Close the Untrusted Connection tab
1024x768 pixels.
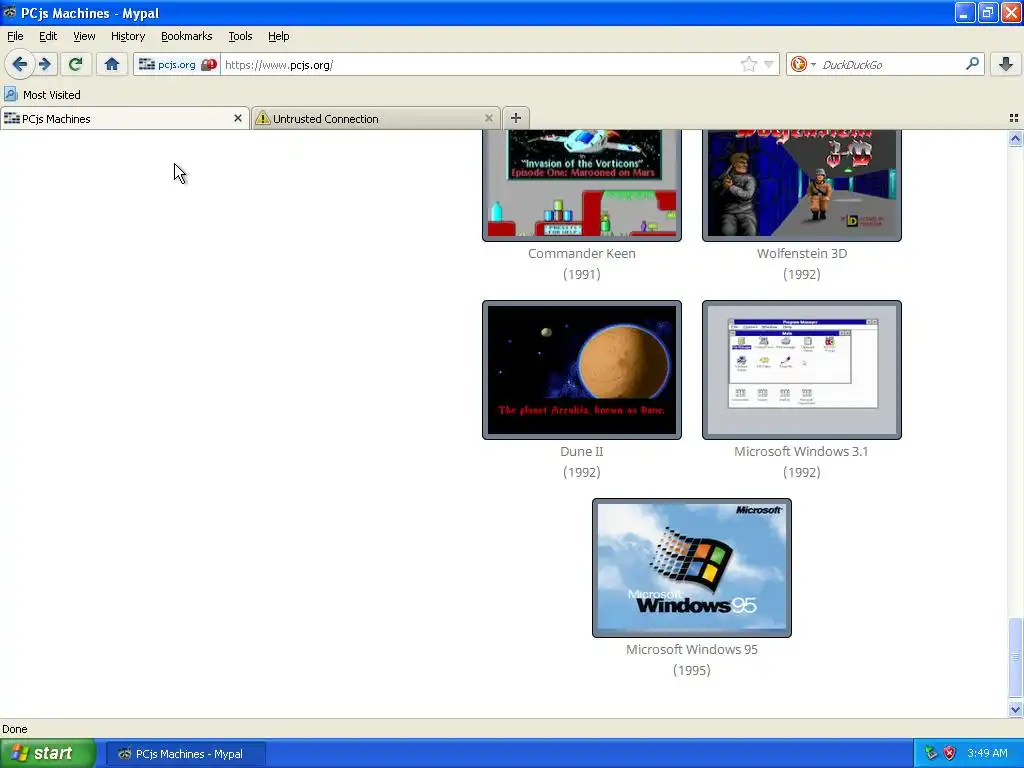488,118
